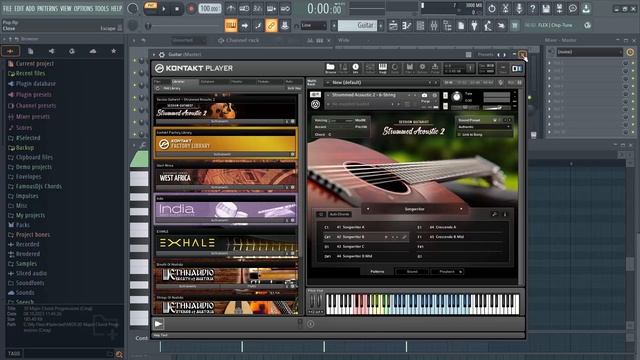Image resolution: width=640 pixels, height=360 pixels.
Task: Click FL Studio play button
Action: [164, 9]
